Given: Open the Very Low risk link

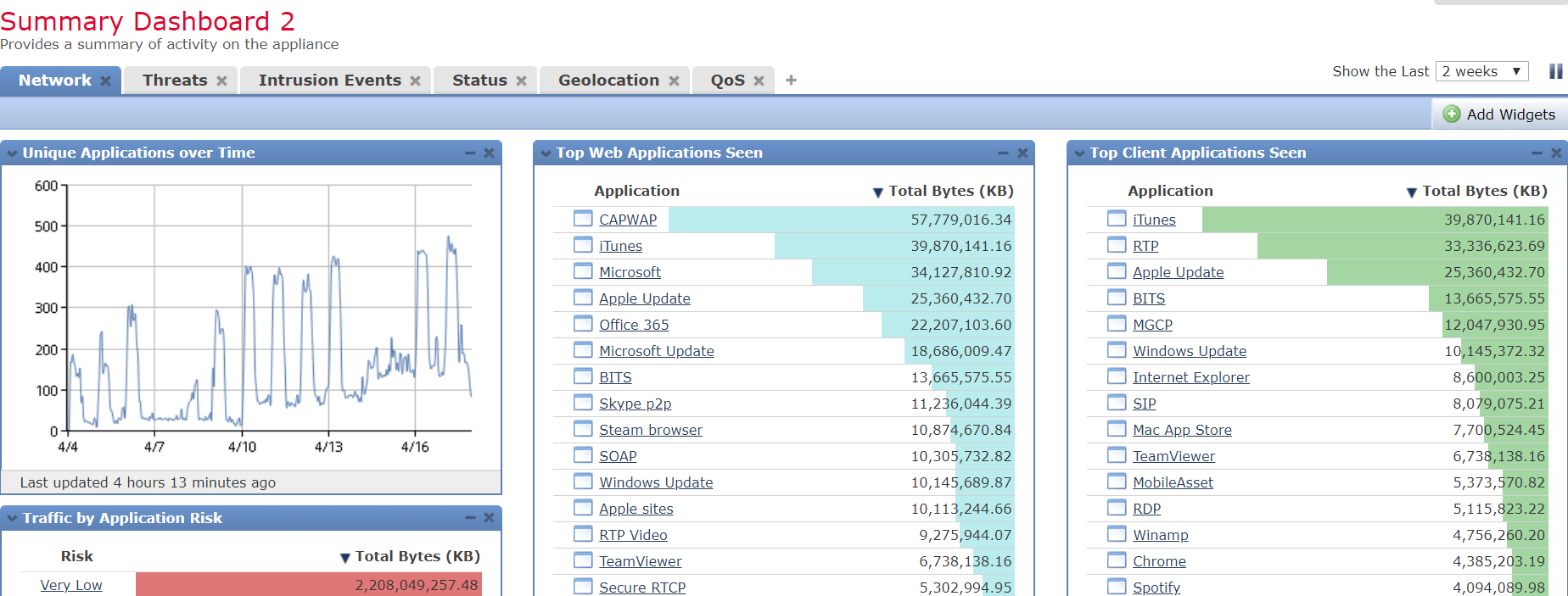Looking at the screenshot, I should pos(71,585).
